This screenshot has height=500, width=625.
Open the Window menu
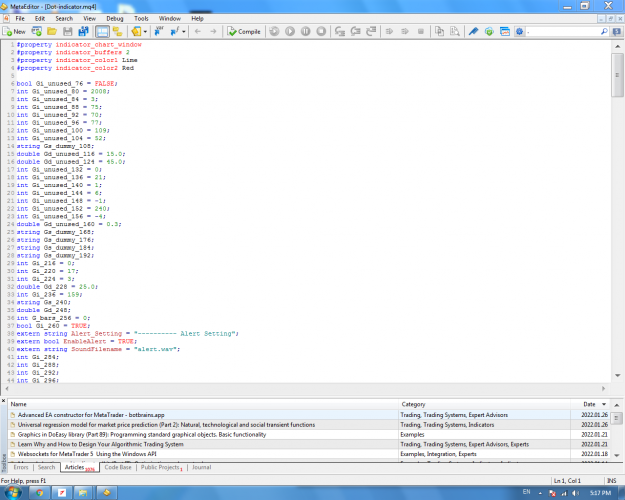(x=170, y=18)
